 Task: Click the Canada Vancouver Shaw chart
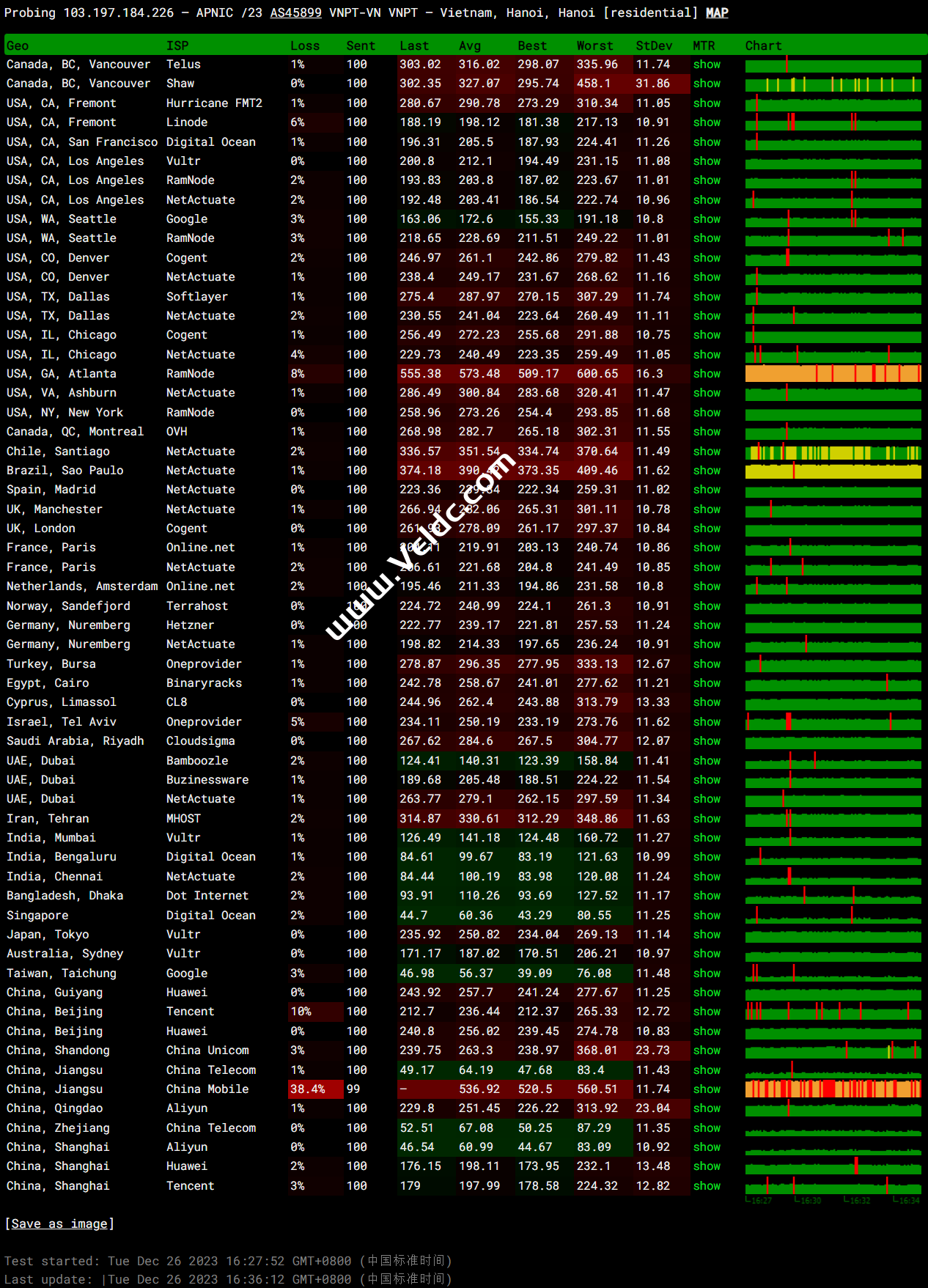pyautogui.click(x=833, y=84)
